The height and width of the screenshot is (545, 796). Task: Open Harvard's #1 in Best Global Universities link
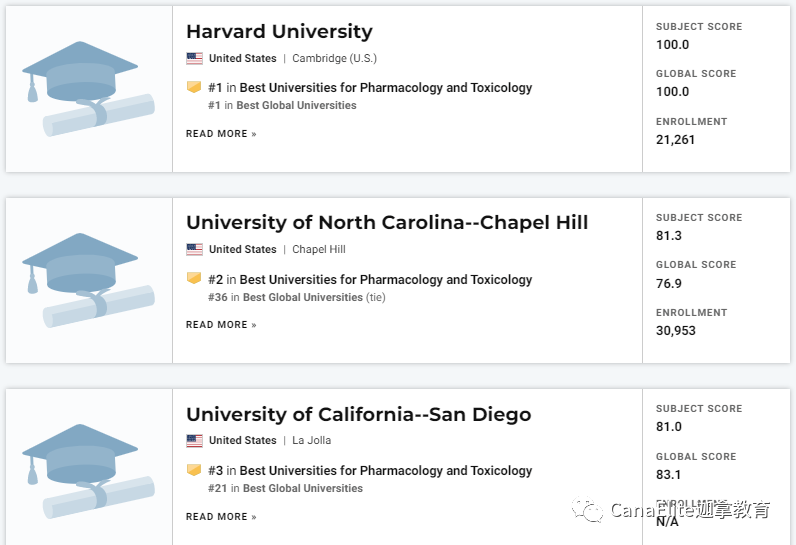pyautogui.click(x=282, y=106)
